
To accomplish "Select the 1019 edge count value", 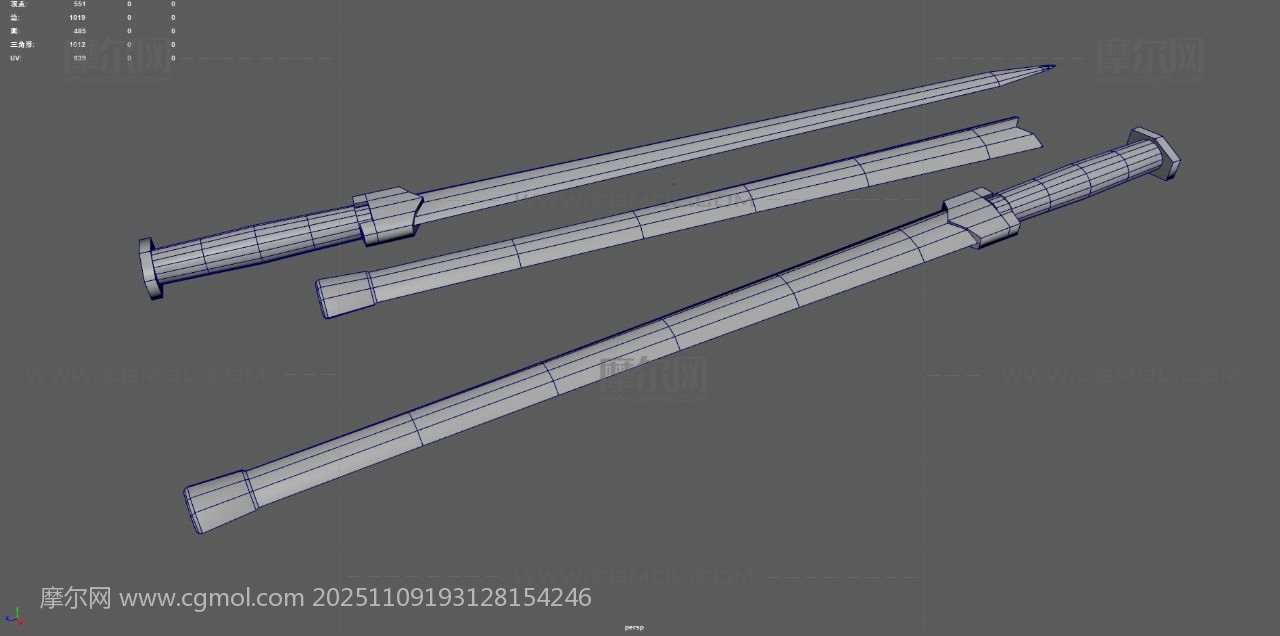I will [77, 18].
